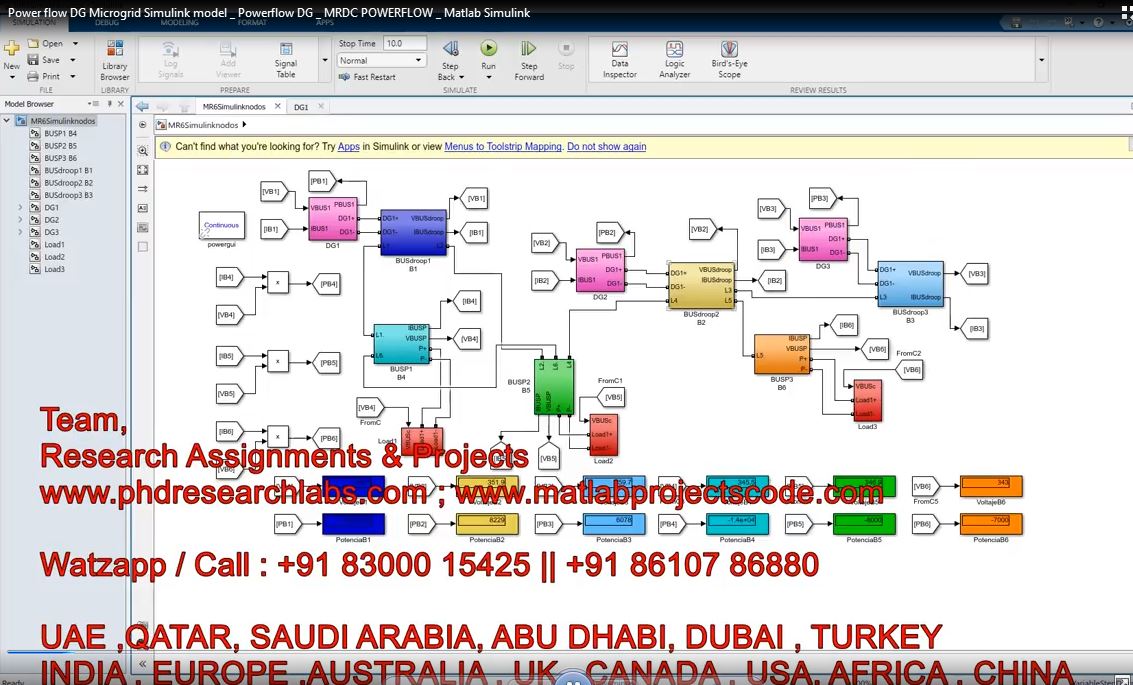The height and width of the screenshot is (685, 1133).
Task: Toggle the explorer bar icon in canvas palette
Action: point(142,125)
